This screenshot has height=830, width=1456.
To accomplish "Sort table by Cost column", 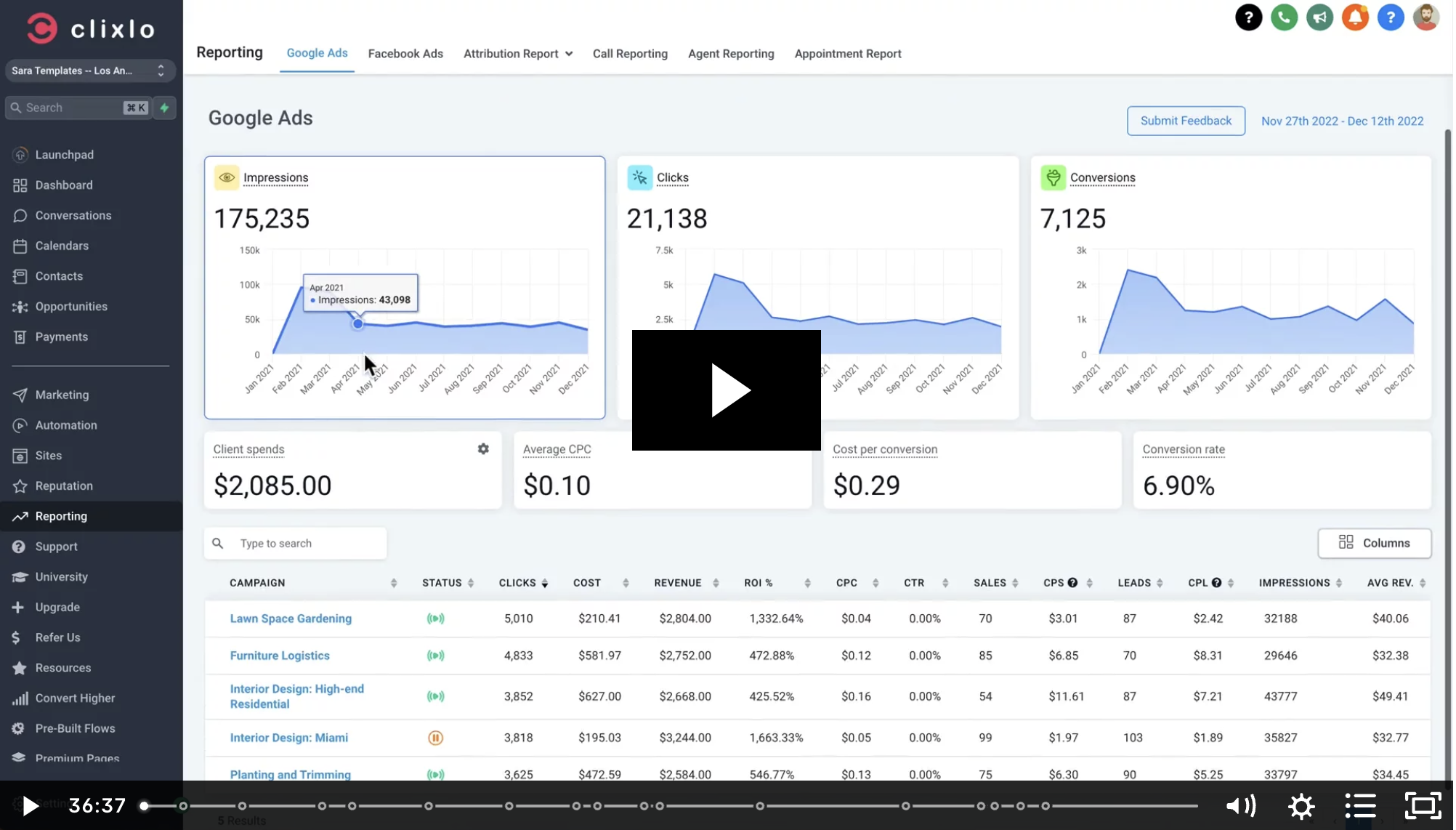I will 627,584.
